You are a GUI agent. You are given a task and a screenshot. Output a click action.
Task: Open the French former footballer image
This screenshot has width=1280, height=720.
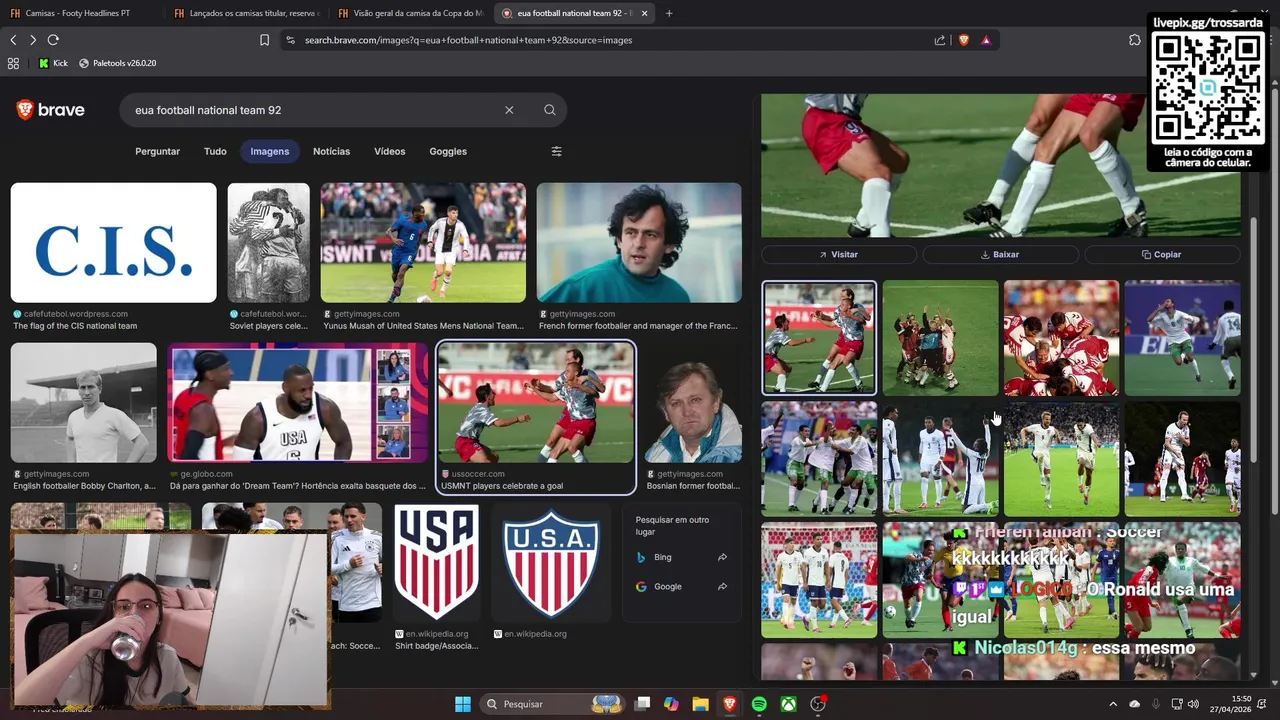639,242
